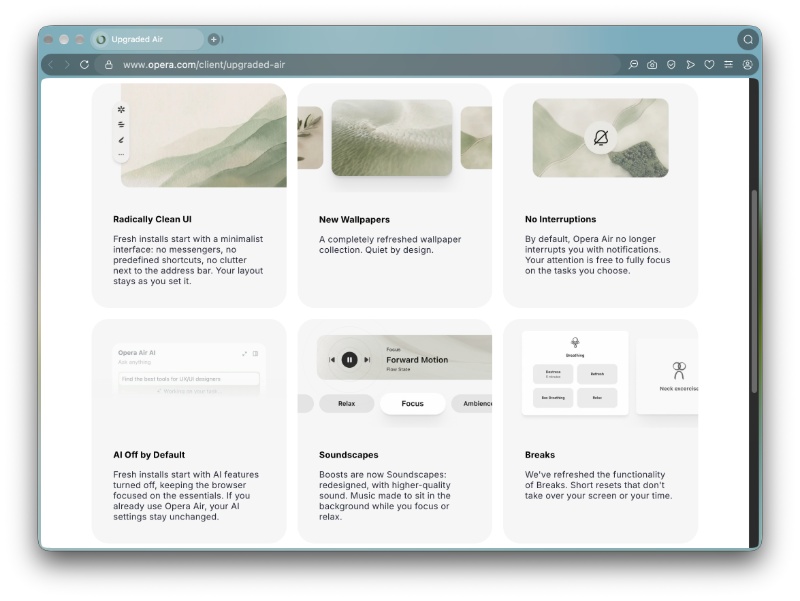800x601 pixels.
Task: Take a snapshot with the camera icon
Action: click(652, 65)
